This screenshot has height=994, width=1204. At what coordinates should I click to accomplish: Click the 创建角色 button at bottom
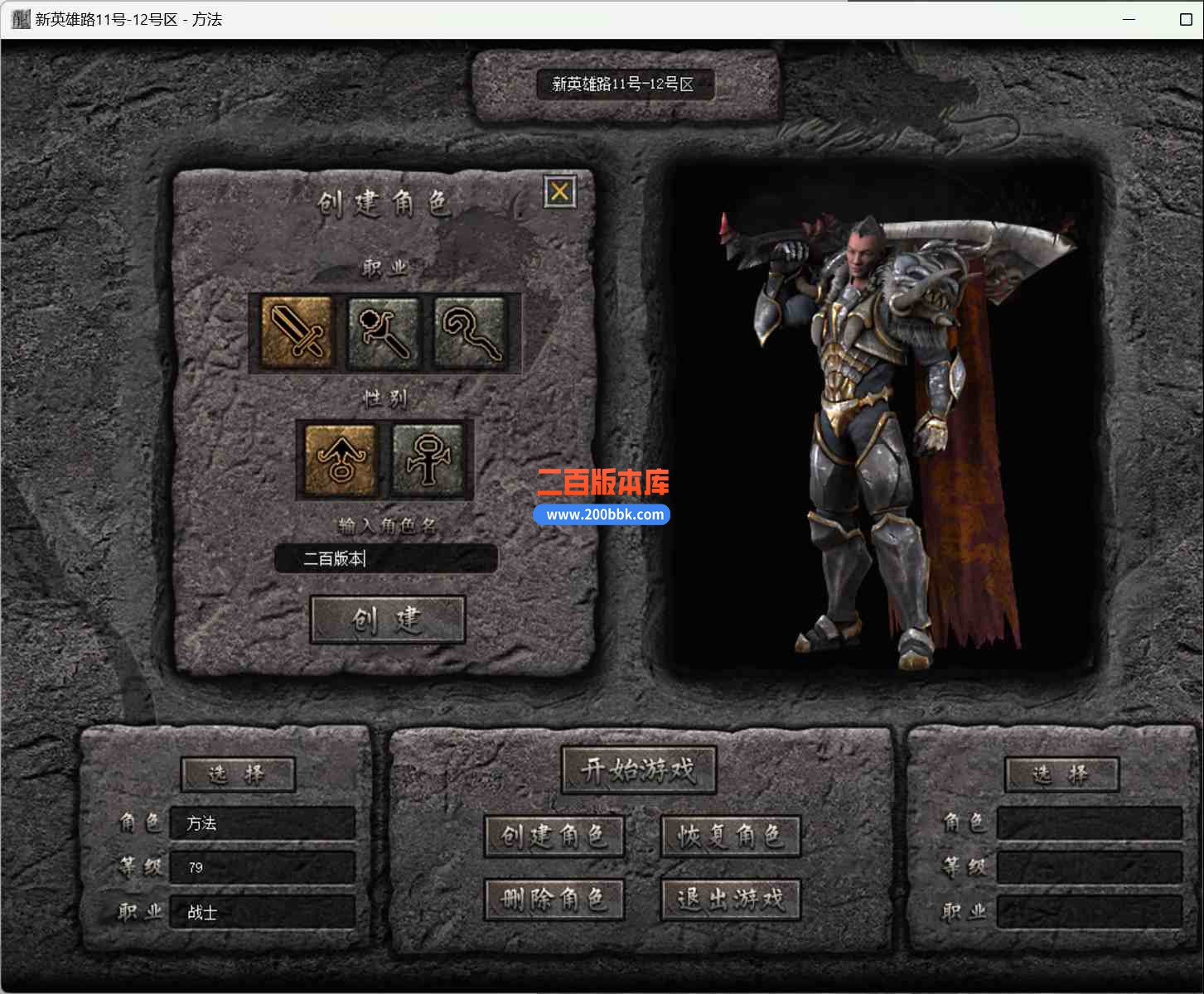[x=554, y=836]
